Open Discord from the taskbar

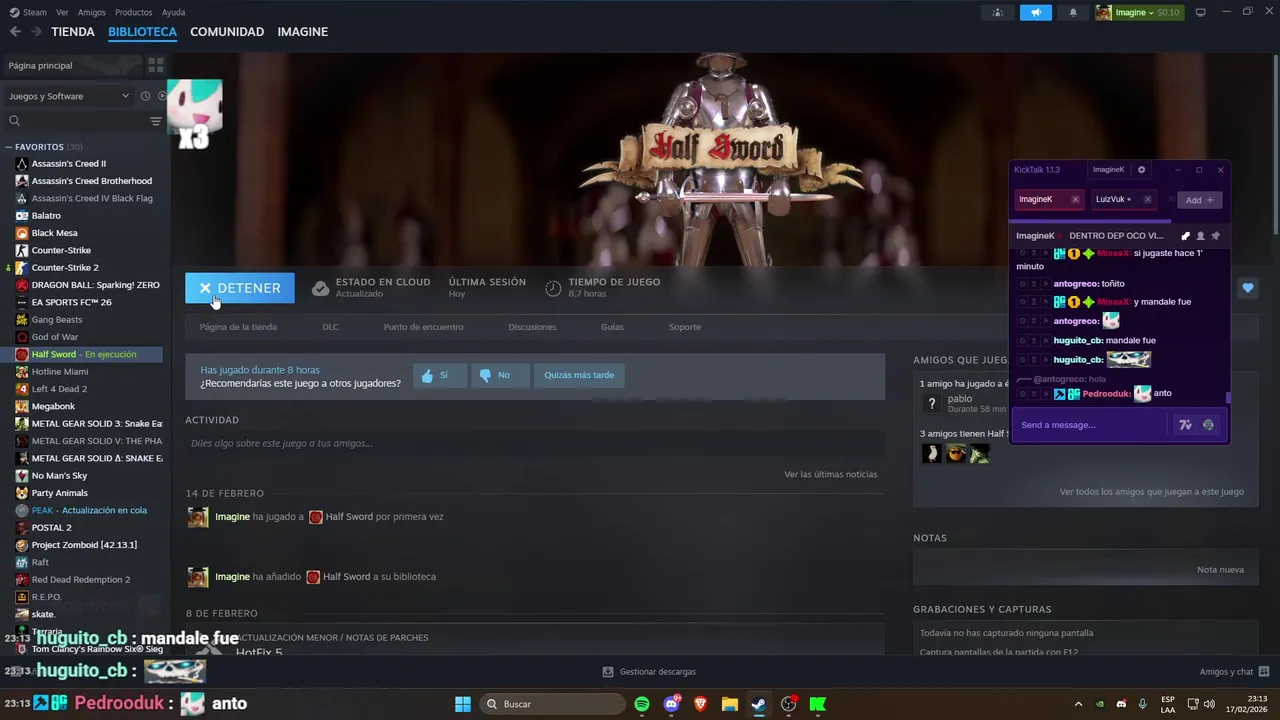pos(671,704)
